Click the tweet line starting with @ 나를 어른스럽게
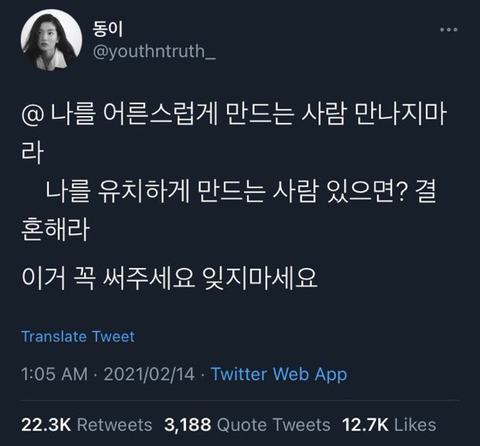The image size is (480, 446). coord(234,114)
